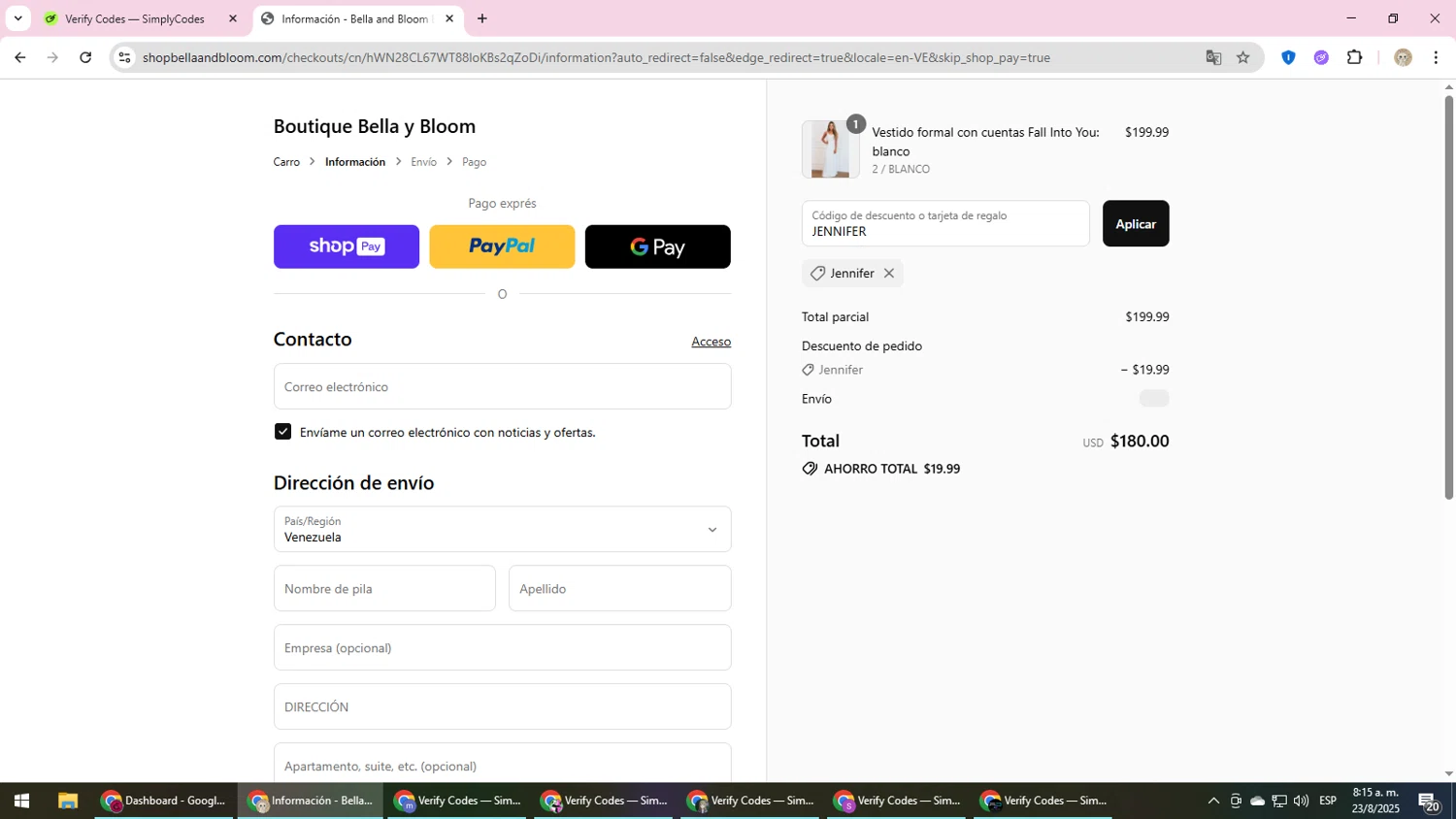Click the Nombre de pila field

tap(384, 588)
